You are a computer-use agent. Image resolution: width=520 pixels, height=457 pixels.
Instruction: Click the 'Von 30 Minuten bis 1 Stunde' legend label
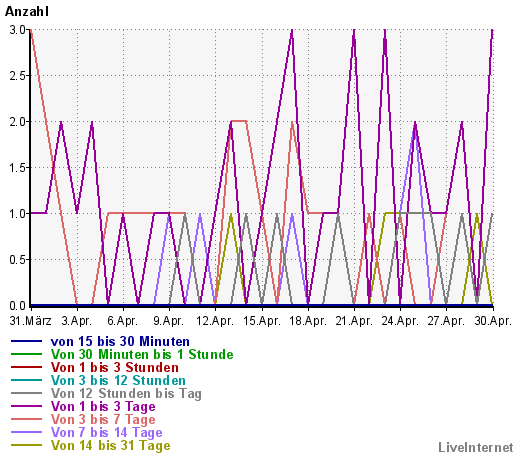[142, 354]
